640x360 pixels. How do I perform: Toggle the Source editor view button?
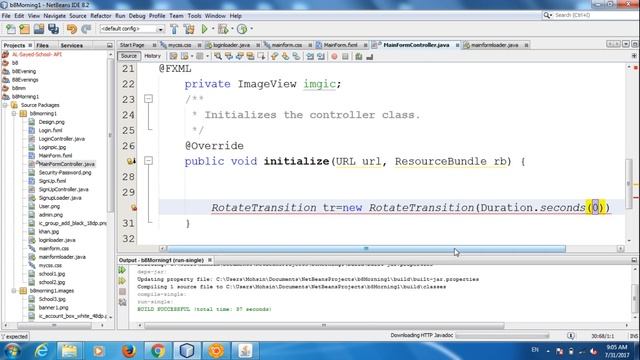[x=129, y=56]
